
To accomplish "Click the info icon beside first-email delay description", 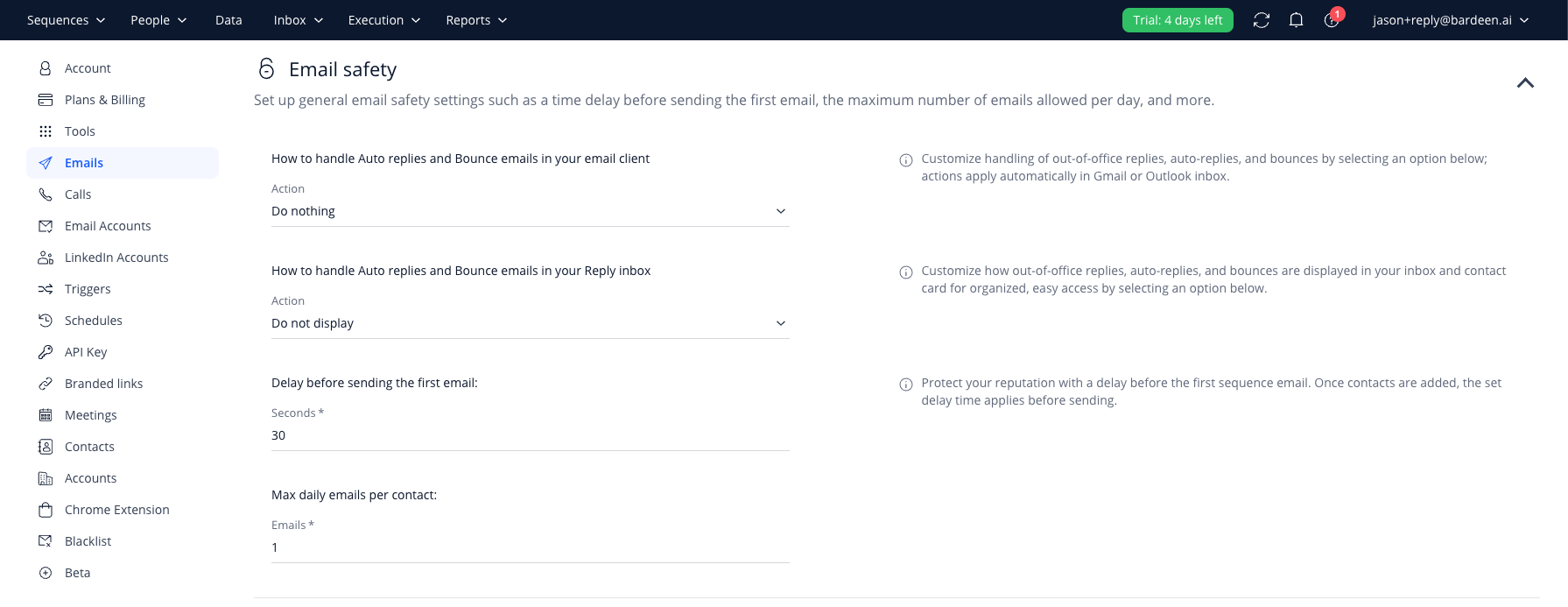I will click(906, 385).
